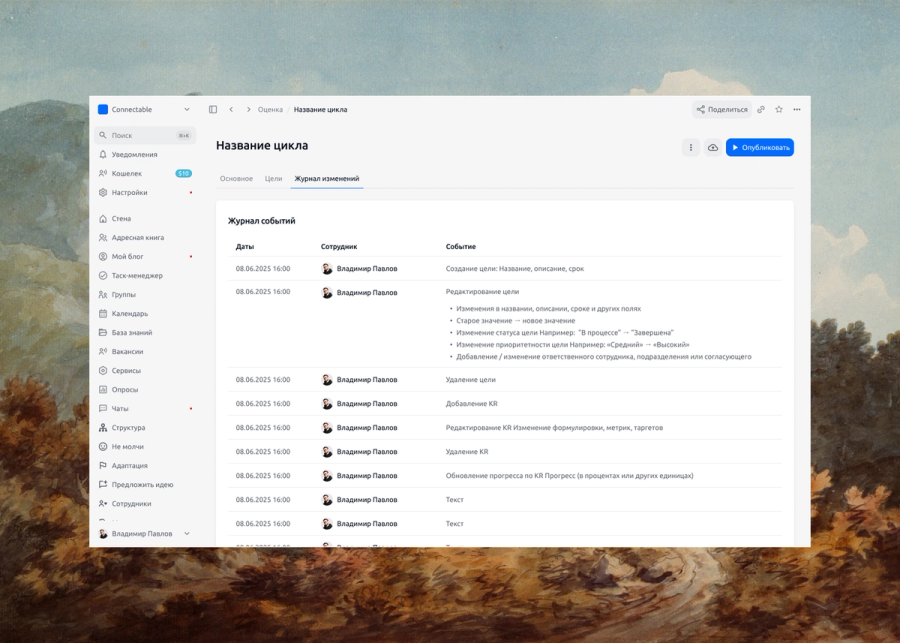
Task: Click the event text Добавление KR
Action: (472, 404)
